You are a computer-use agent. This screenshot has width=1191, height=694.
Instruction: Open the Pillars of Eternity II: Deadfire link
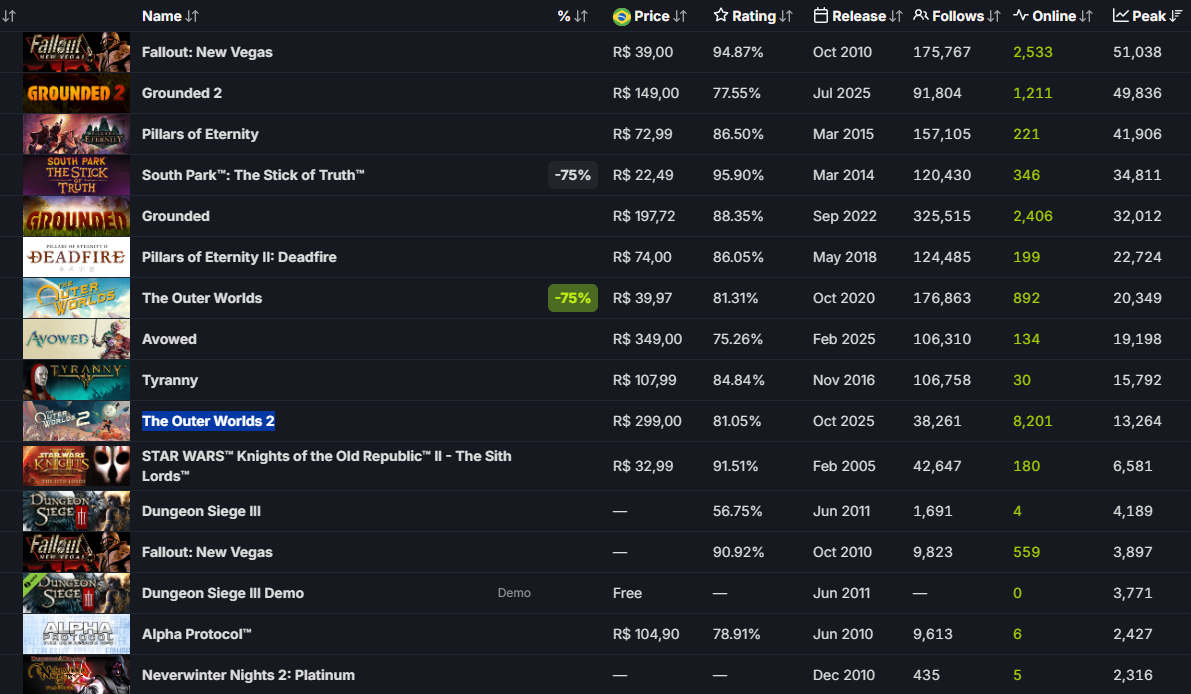(x=239, y=257)
